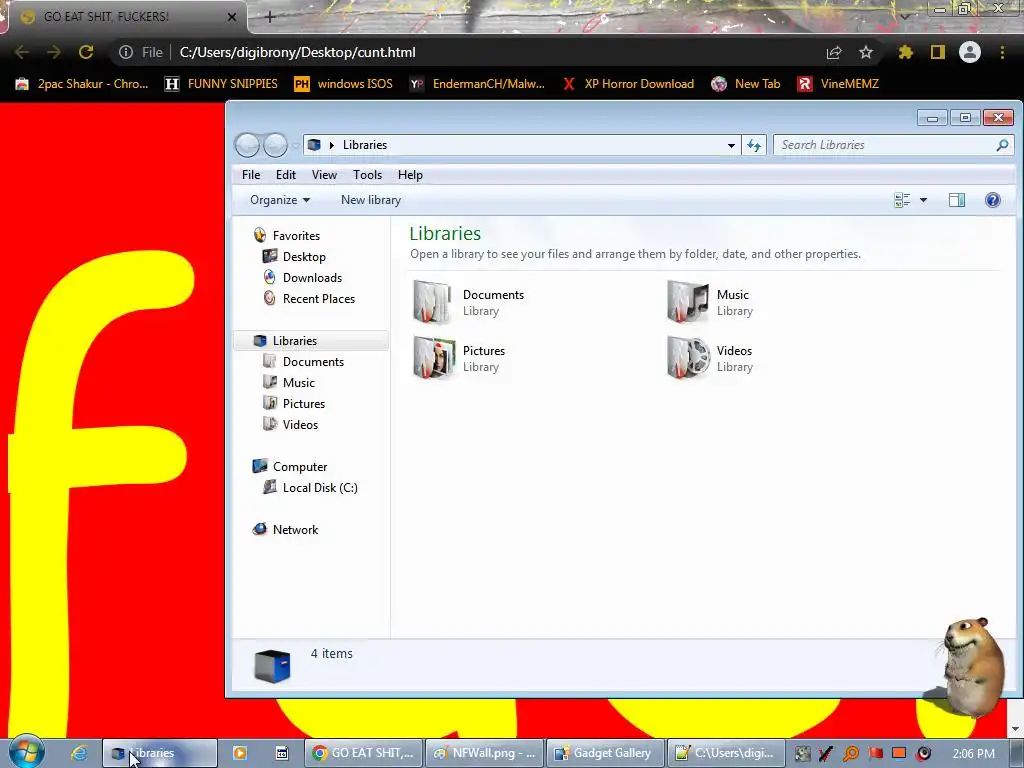This screenshot has height=768, width=1024.
Task: Show the preview pane
Action: point(957,200)
